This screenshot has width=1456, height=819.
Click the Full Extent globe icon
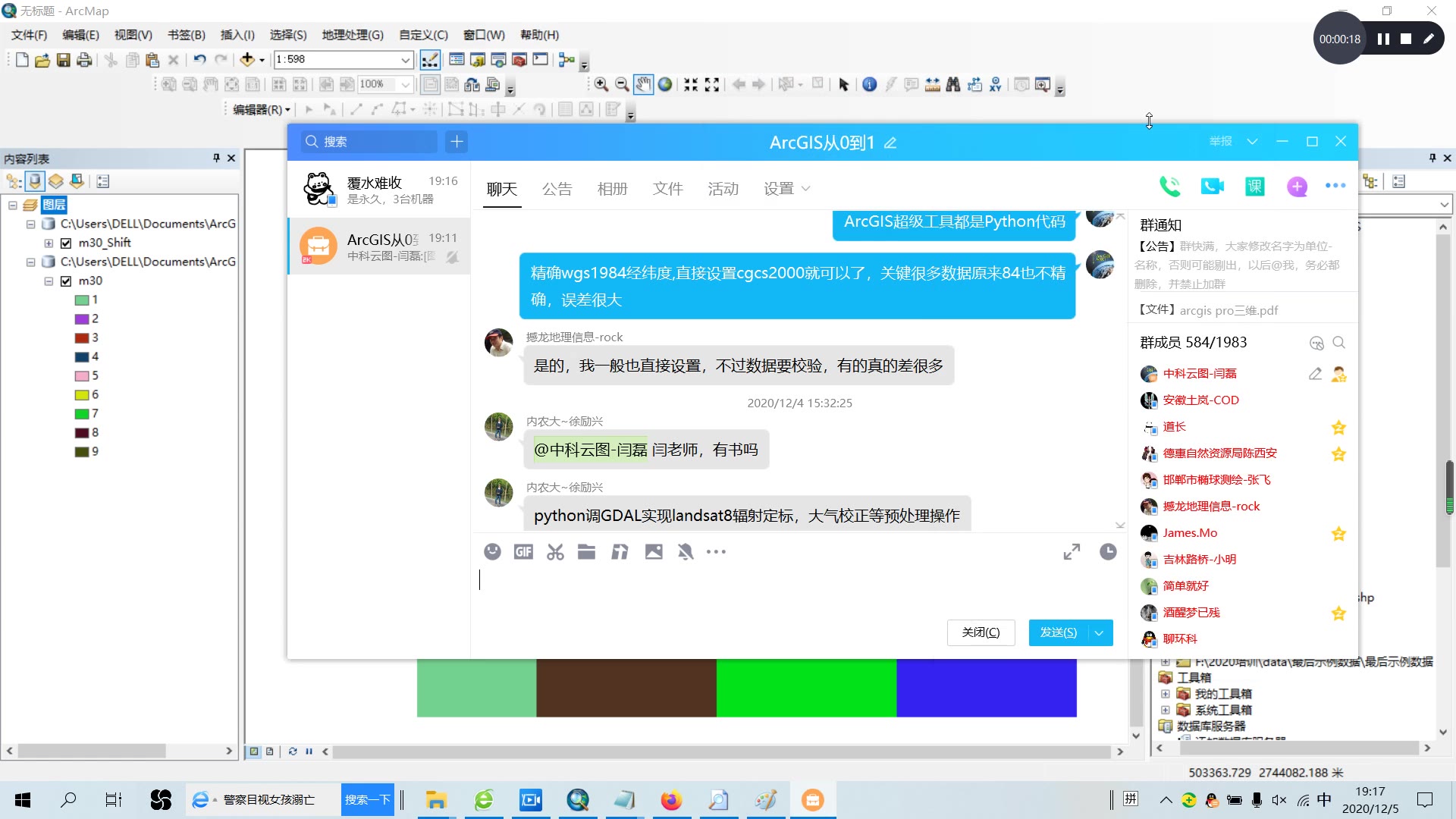coord(665,85)
